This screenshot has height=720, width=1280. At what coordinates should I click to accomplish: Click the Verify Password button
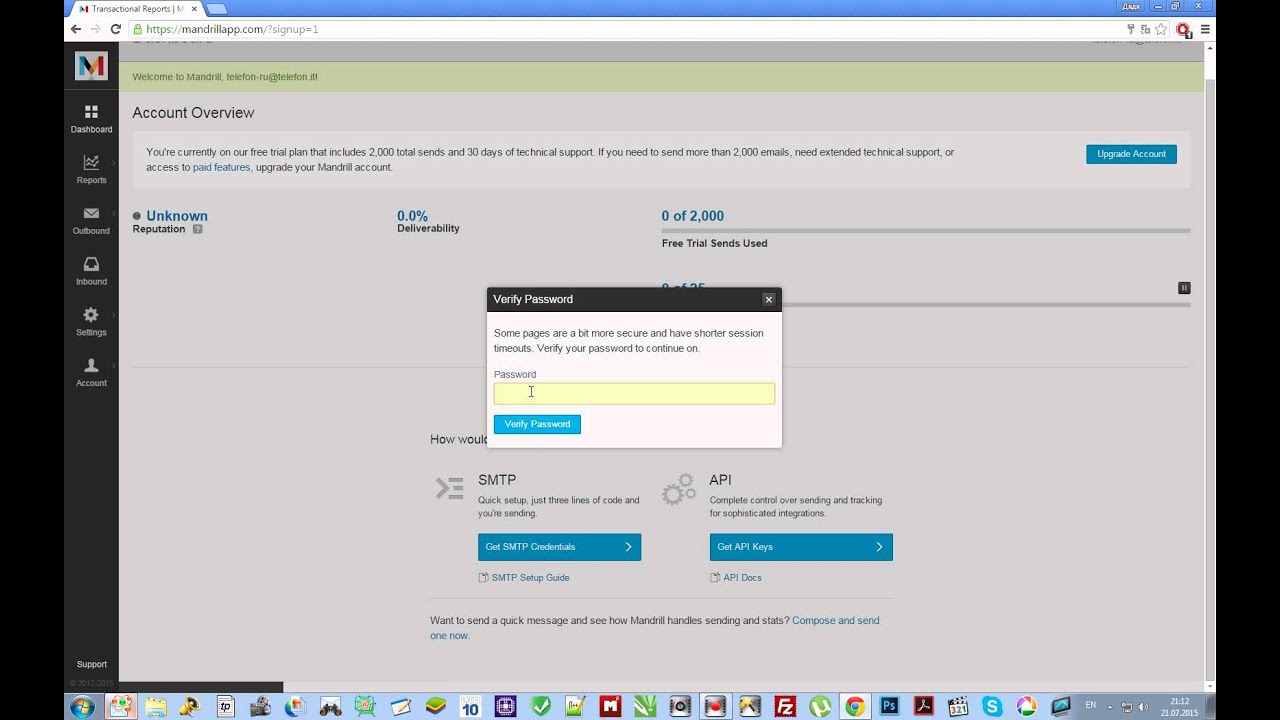click(537, 424)
